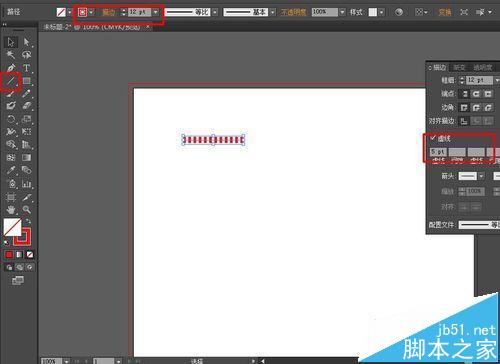Select the Type tool
500x364 pixels.
click(x=26, y=68)
